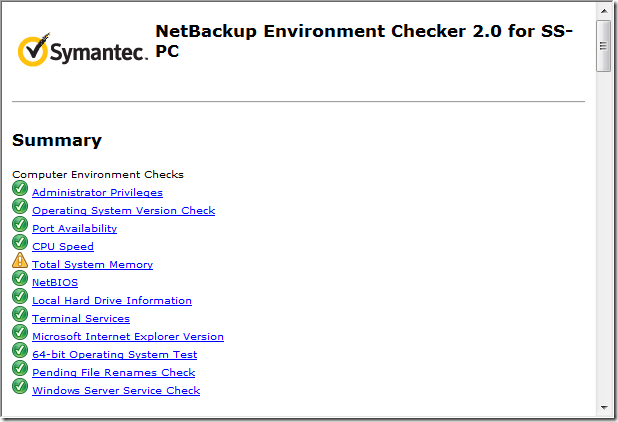Image resolution: width=618 pixels, height=422 pixels.
Task: Click the scrollbar down arrow
Action: click(603, 408)
